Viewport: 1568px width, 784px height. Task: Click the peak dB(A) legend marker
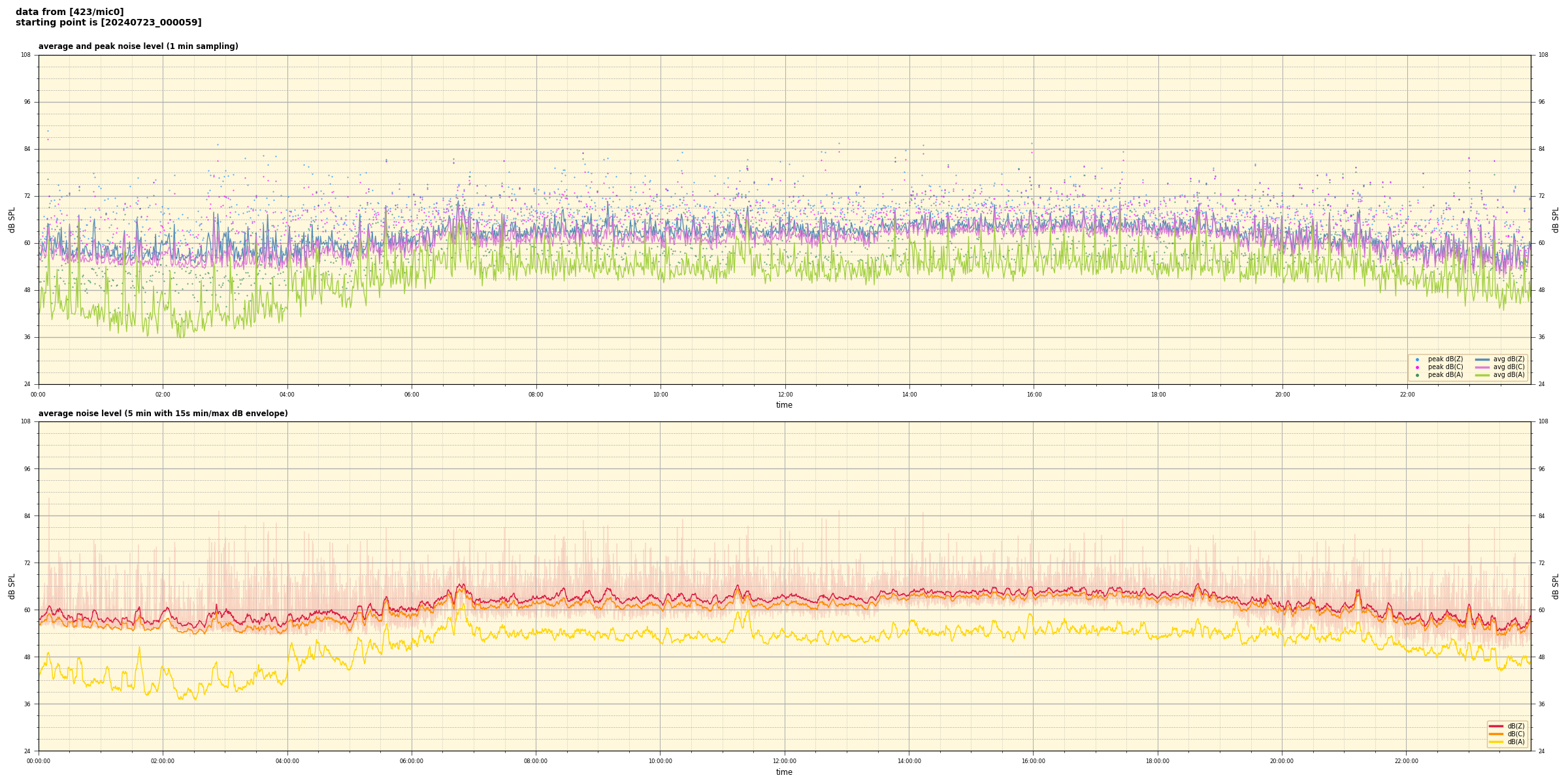coord(1417,375)
